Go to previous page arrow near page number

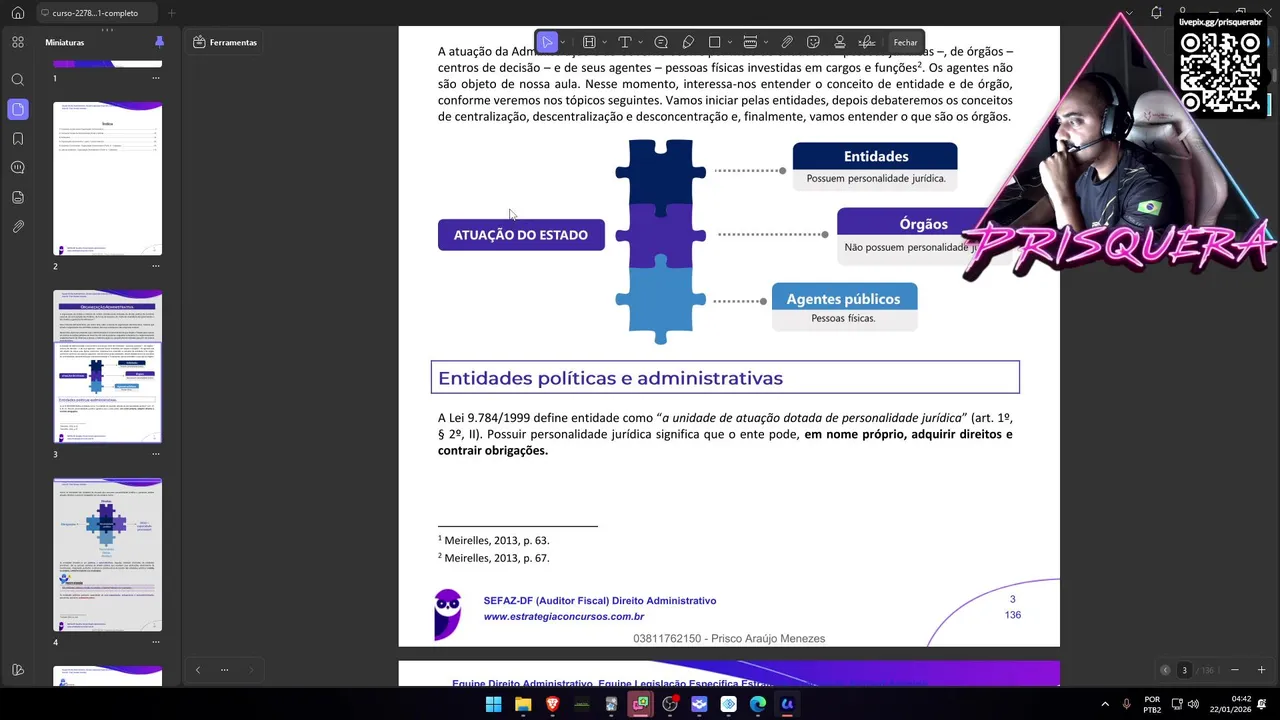1165,670
